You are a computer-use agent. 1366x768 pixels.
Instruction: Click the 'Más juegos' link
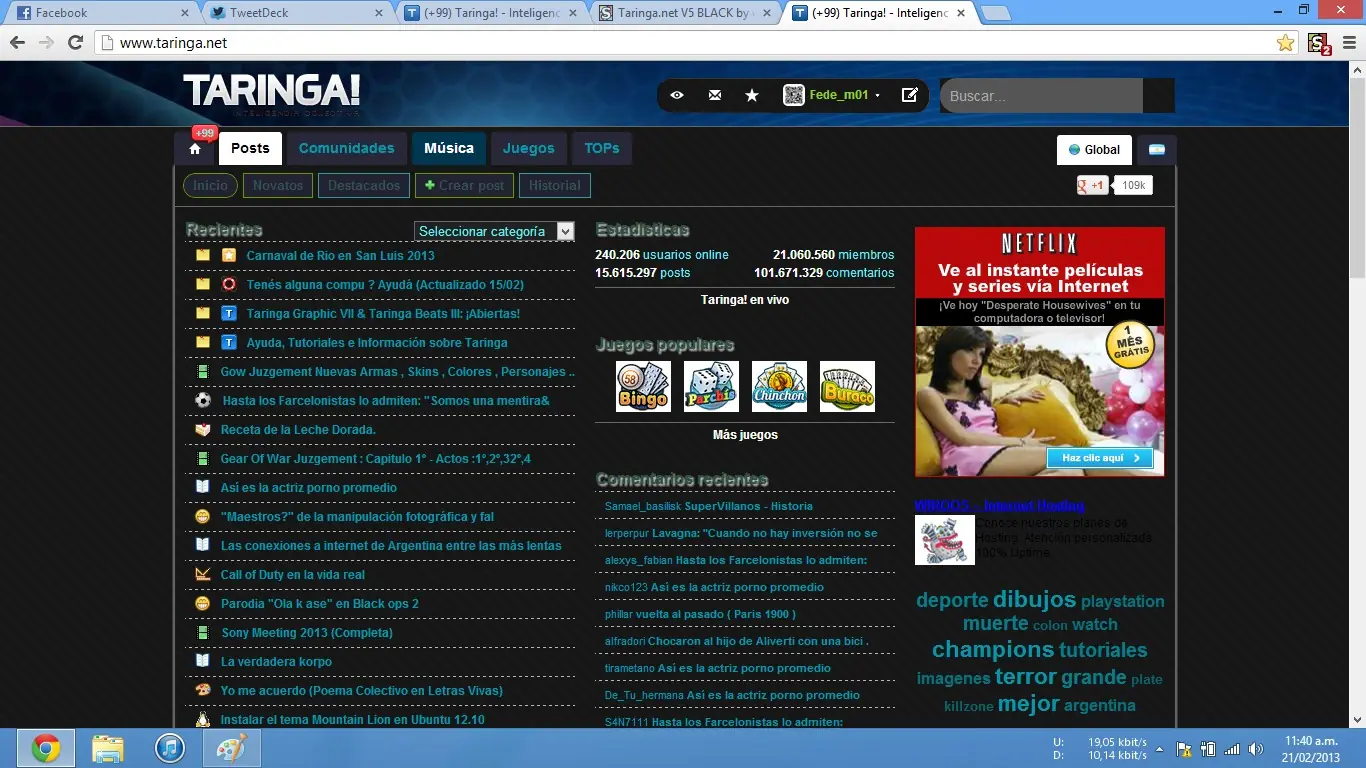[745, 435]
